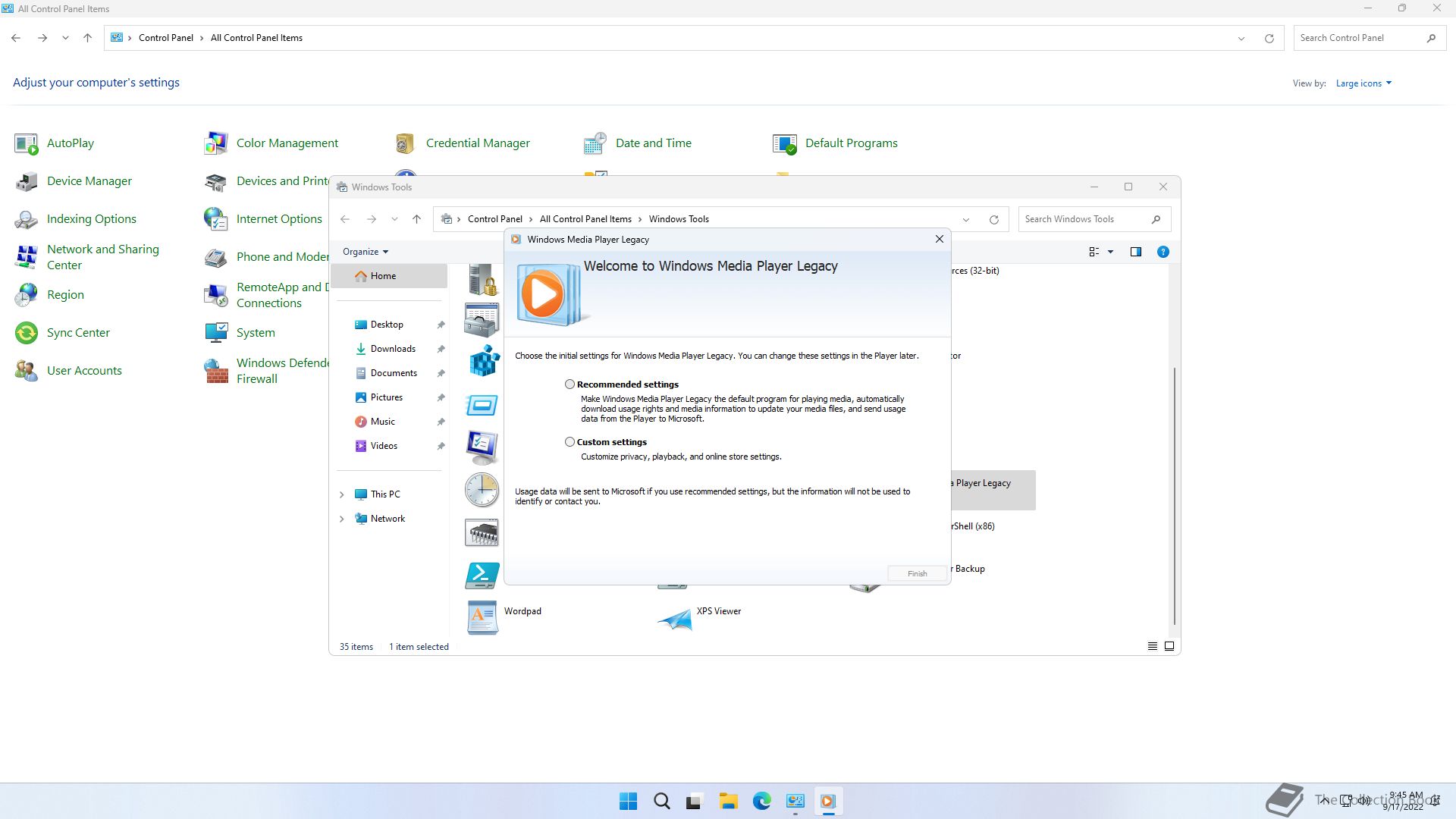Open the clock icon item in Windows Tools

coord(482,490)
